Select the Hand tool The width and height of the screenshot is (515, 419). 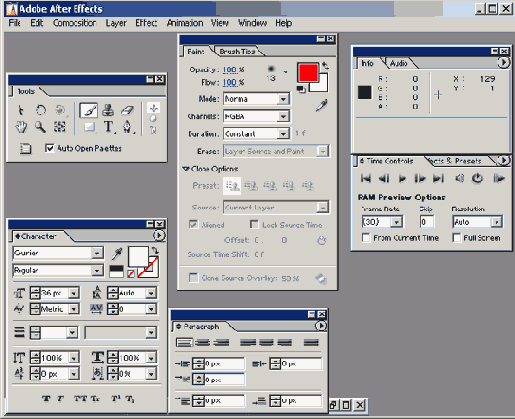[21, 127]
